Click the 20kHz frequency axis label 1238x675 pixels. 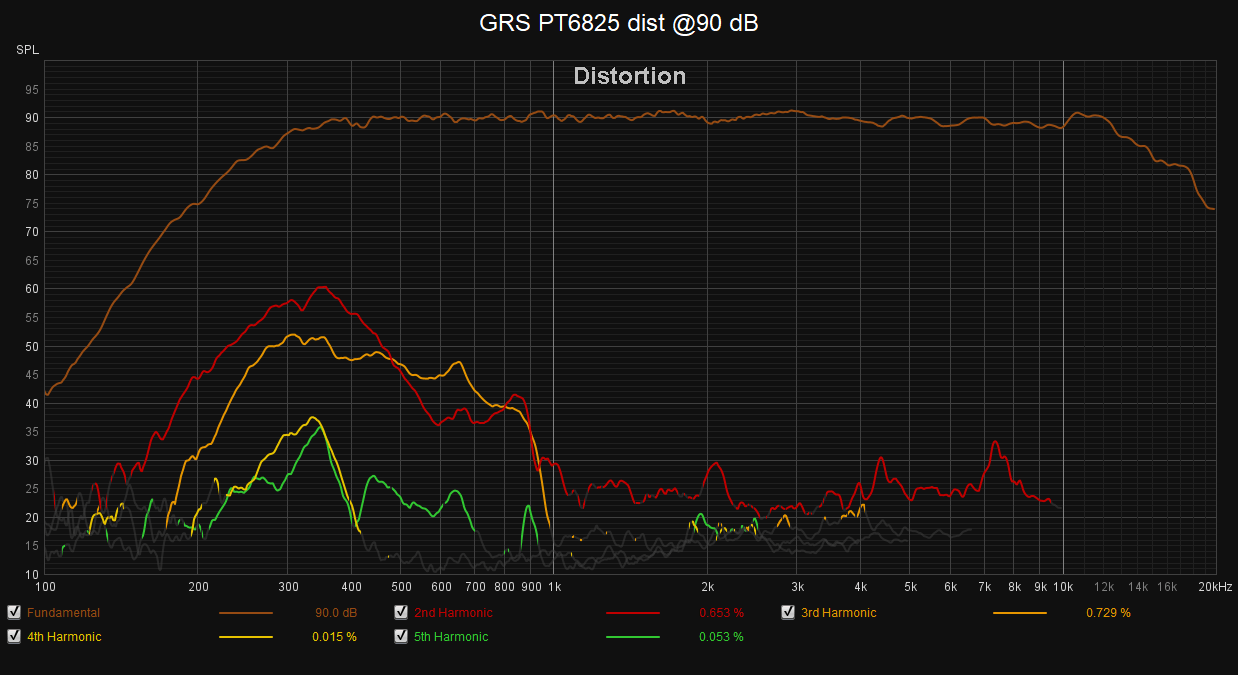[1214, 586]
